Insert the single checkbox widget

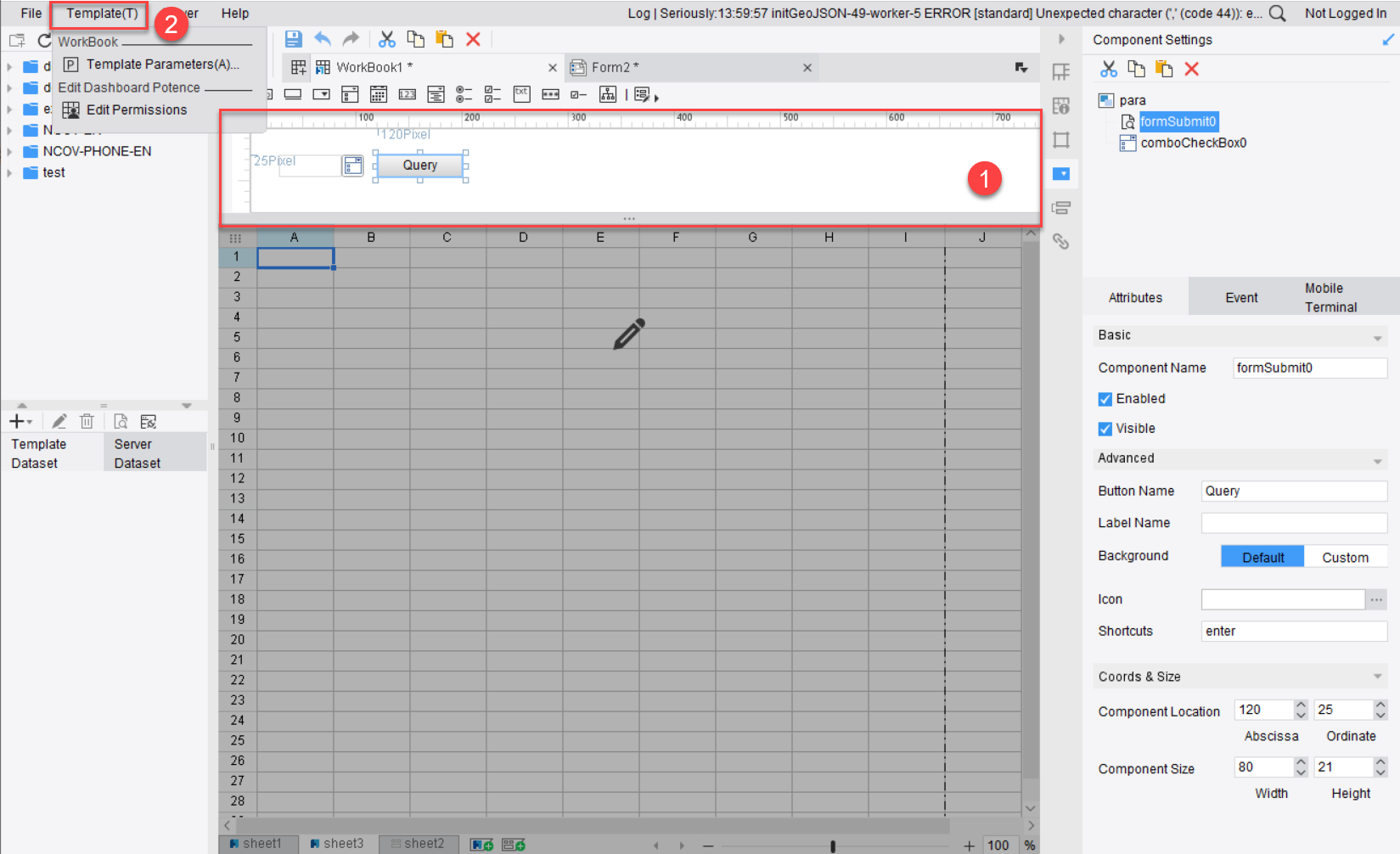(x=579, y=94)
